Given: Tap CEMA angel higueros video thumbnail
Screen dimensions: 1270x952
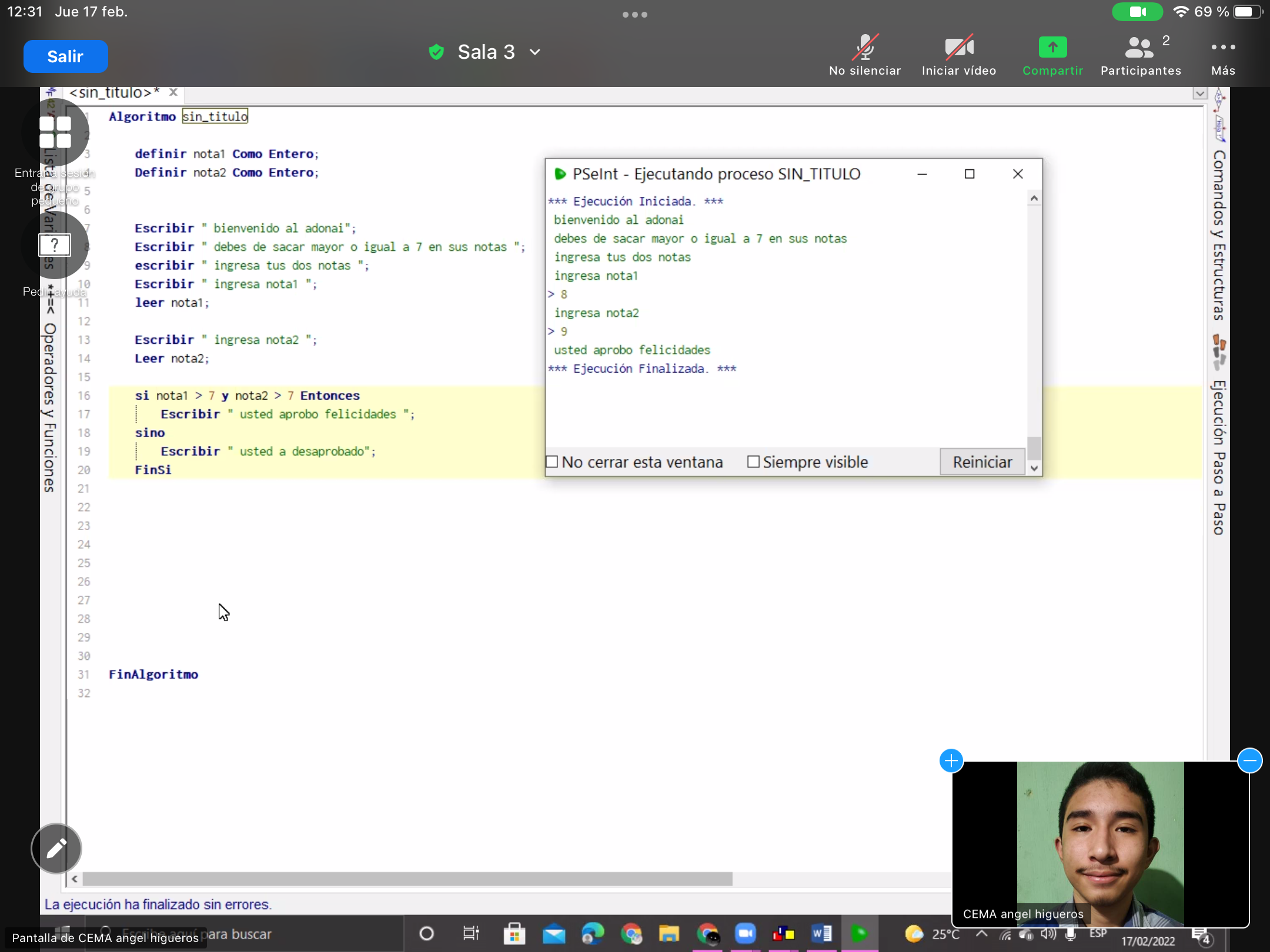Looking at the screenshot, I should click(1100, 844).
